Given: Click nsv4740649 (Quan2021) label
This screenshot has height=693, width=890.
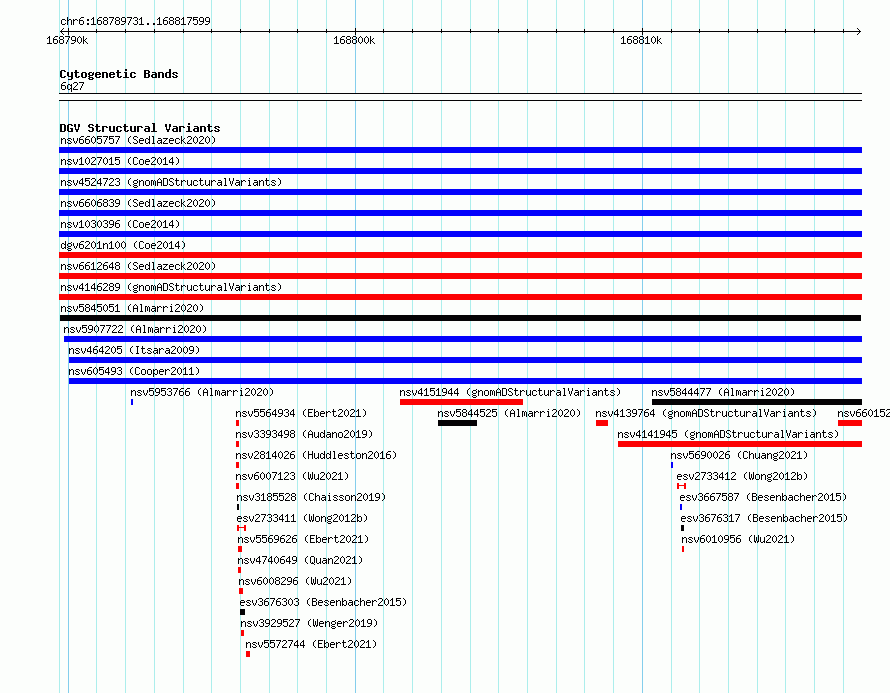Looking at the screenshot, I should coord(300,560).
